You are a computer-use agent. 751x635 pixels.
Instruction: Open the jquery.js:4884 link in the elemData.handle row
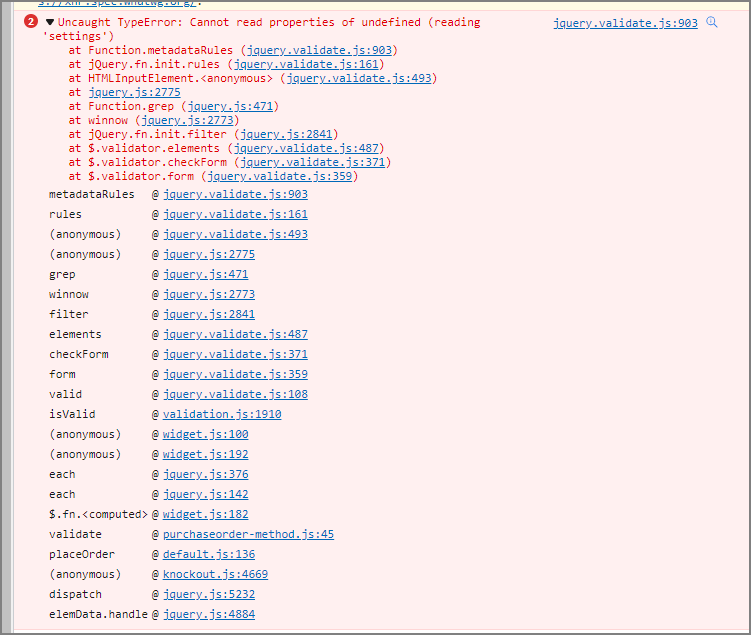click(x=209, y=614)
